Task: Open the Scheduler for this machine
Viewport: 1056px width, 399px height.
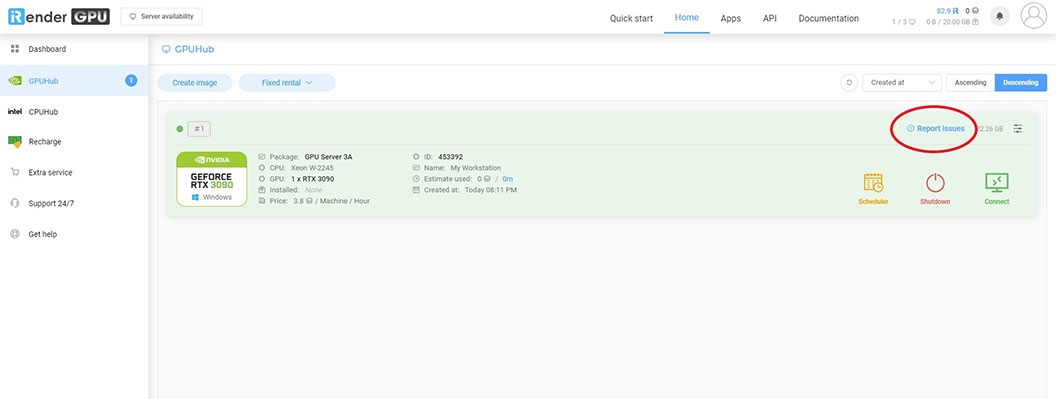Action: point(873,189)
